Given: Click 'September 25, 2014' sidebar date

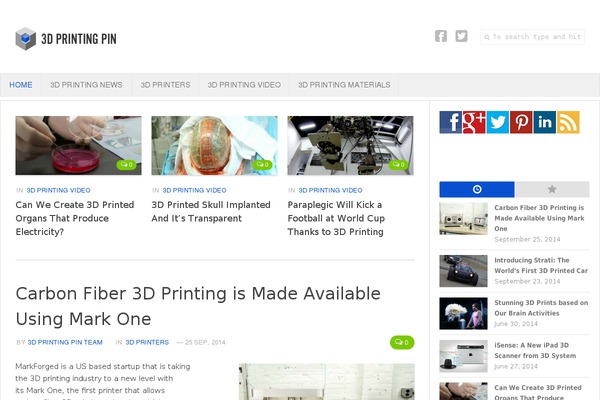Looking at the screenshot, I should point(527,239).
